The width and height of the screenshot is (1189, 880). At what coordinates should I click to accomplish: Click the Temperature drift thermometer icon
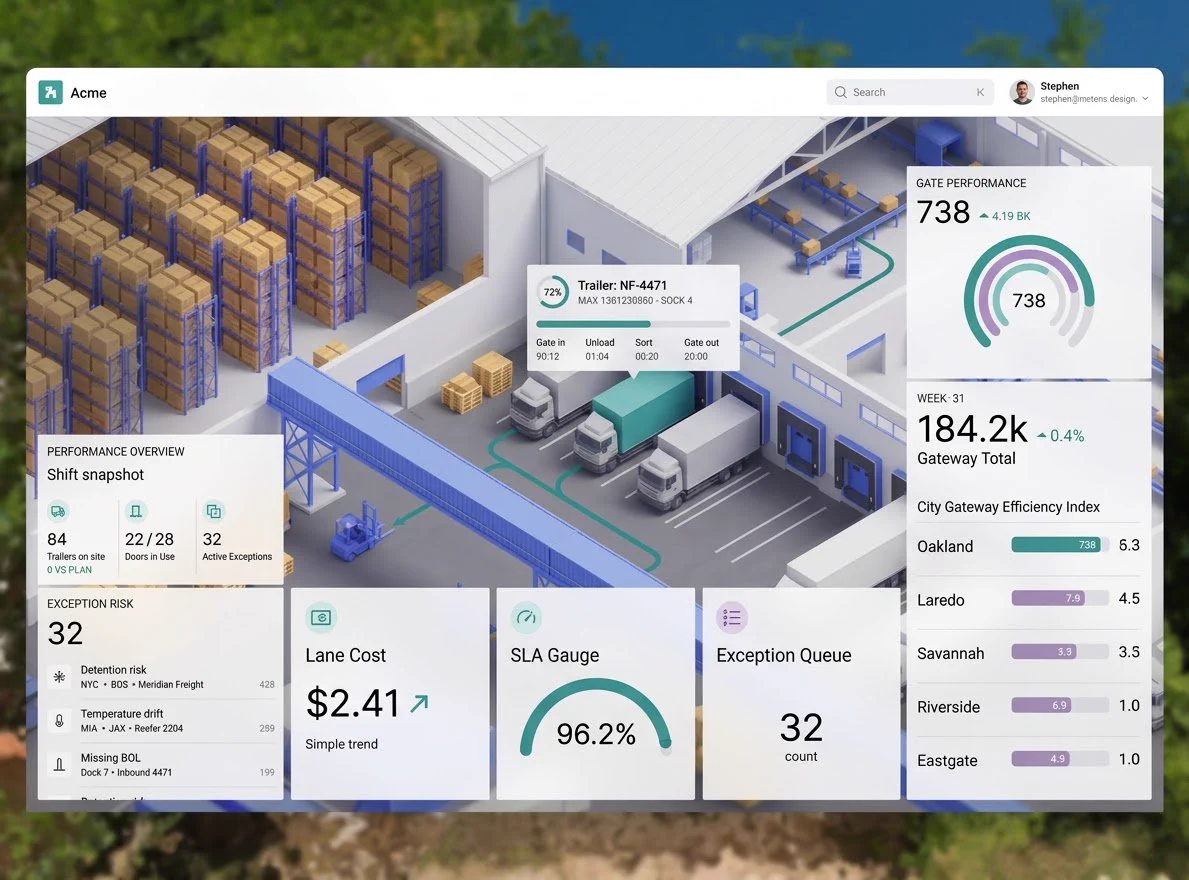[59, 721]
